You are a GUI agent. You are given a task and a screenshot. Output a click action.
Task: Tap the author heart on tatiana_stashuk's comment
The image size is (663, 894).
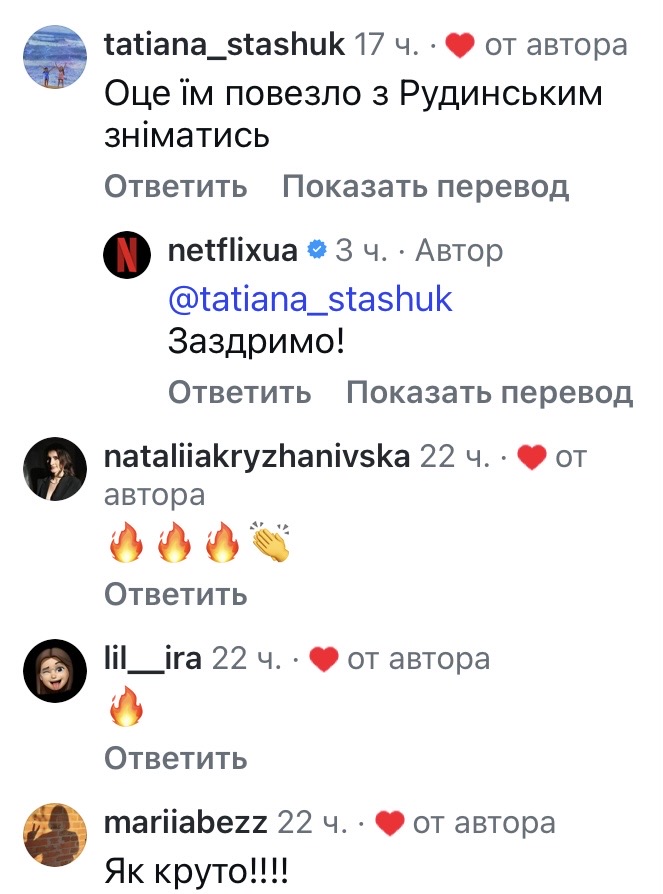pos(459,46)
